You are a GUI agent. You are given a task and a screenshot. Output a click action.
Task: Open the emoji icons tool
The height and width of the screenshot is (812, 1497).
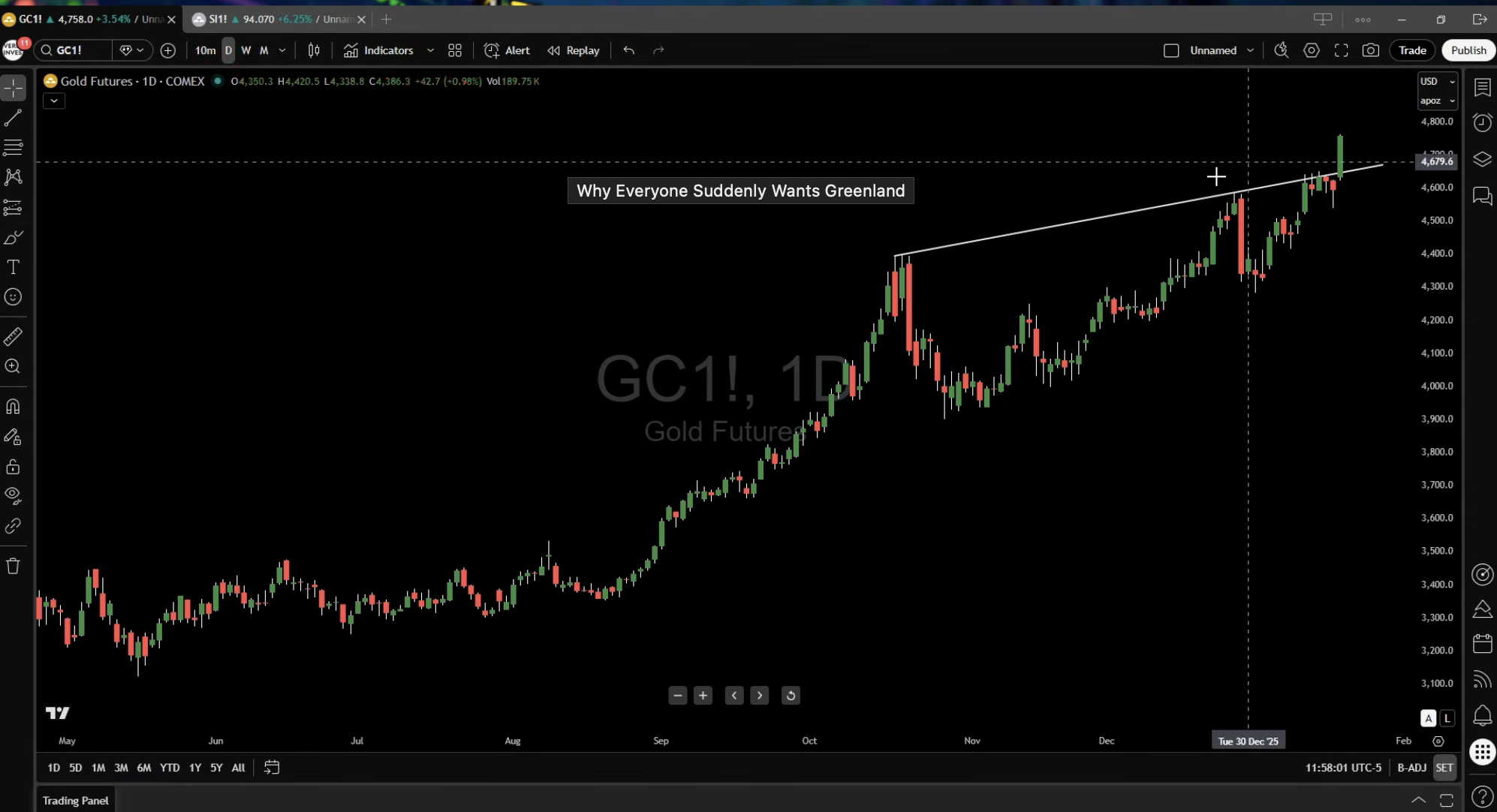13,297
